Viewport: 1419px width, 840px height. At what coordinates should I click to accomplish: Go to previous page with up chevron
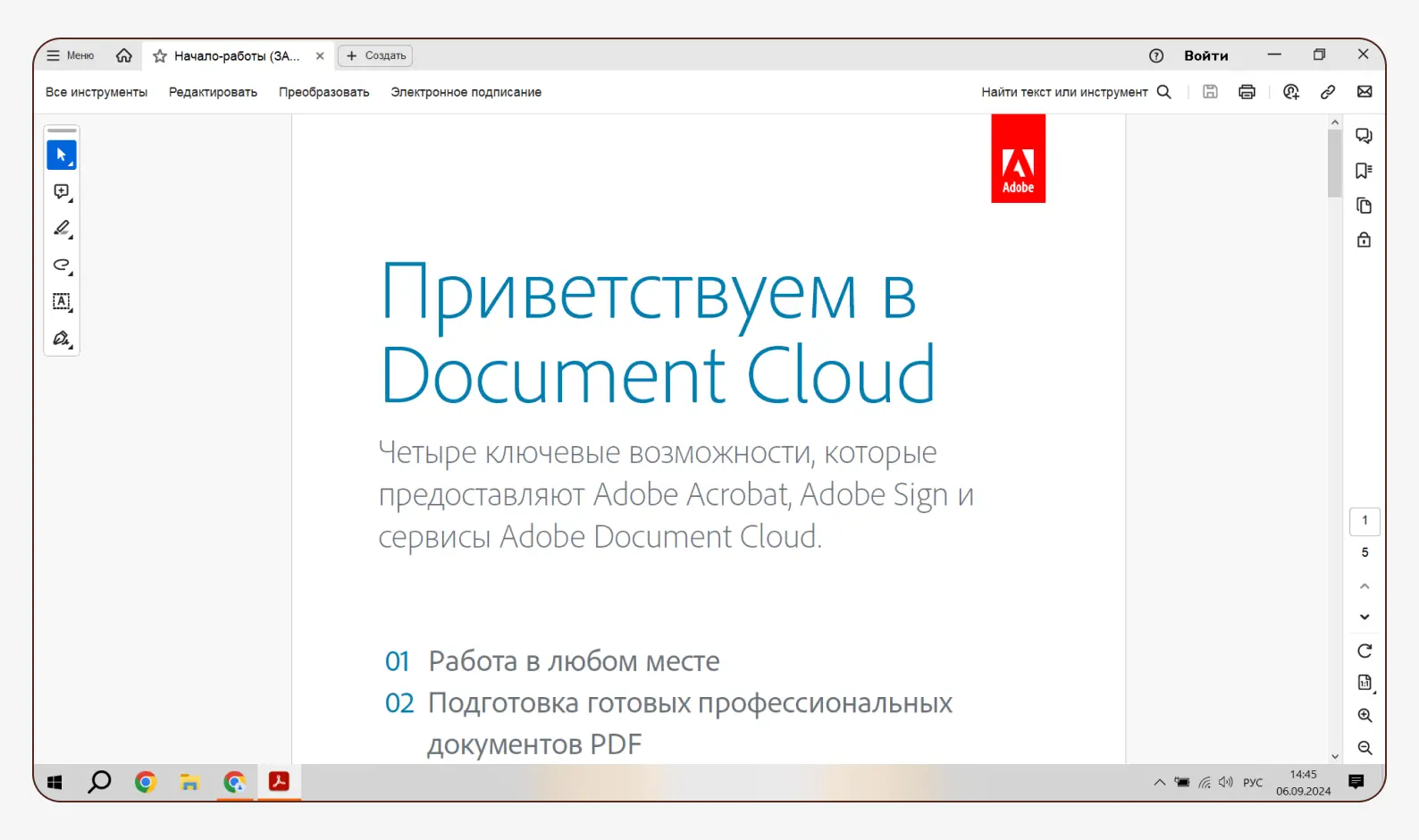tap(1364, 586)
